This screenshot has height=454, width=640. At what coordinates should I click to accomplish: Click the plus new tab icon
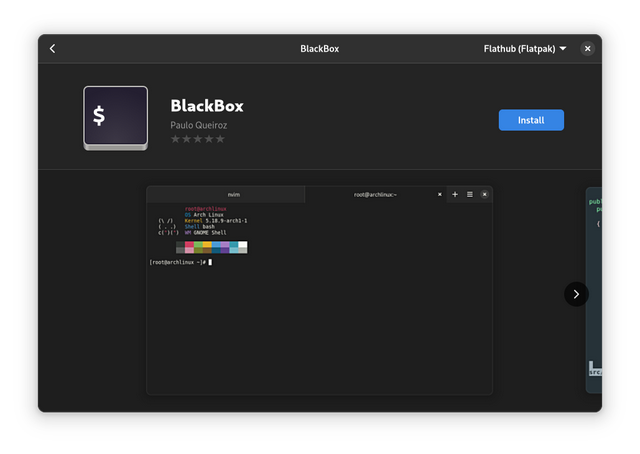tap(455, 194)
